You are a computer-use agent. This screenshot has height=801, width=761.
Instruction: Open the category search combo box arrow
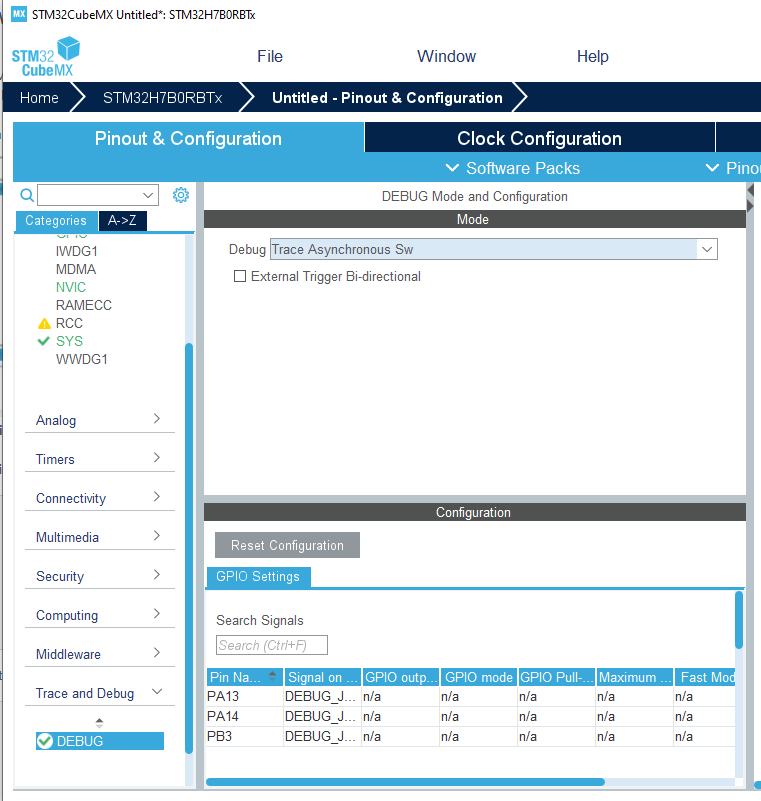coord(148,195)
